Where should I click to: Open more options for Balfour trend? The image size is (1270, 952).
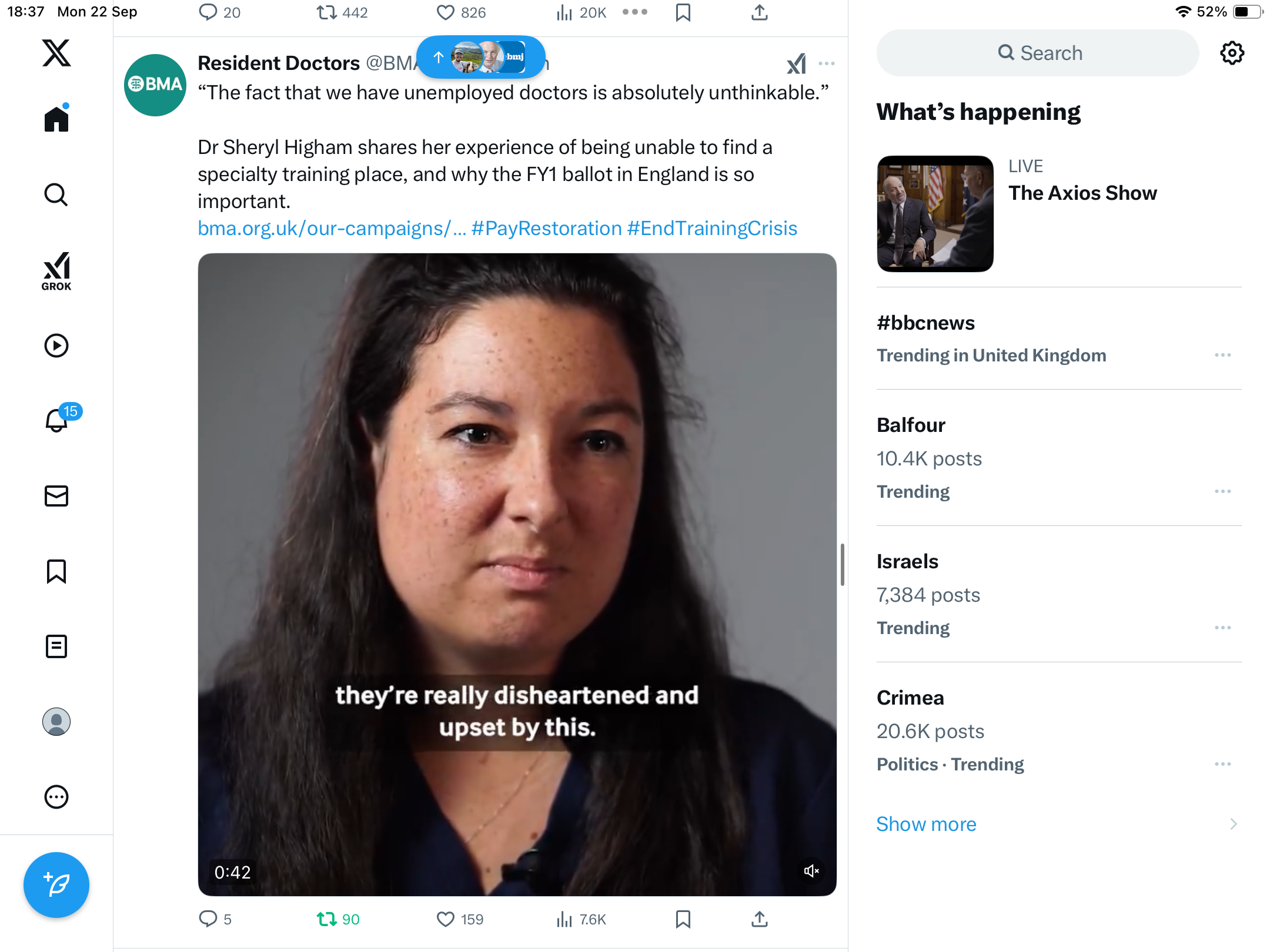[1223, 491]
